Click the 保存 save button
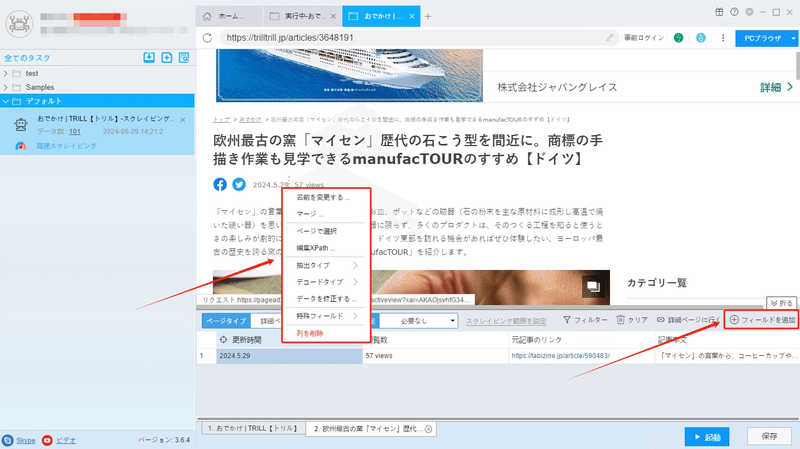 769,436
